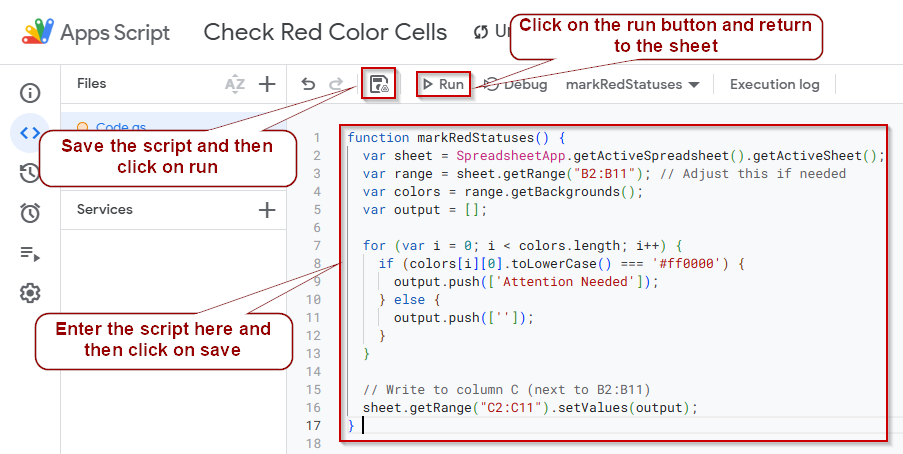This screenshot has height=454, width=903.
Task: Open the Triggers alarm clock icon
Action: click(30, 213)
